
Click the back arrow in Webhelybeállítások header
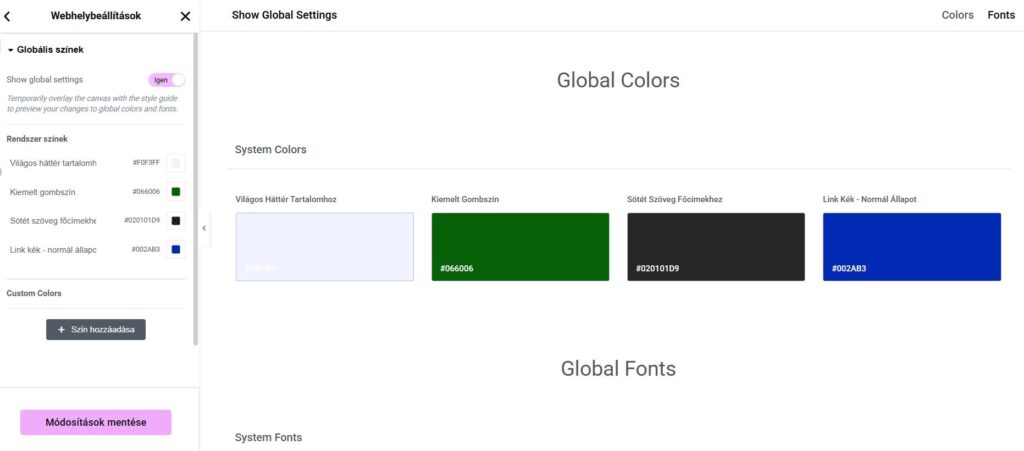8,16
